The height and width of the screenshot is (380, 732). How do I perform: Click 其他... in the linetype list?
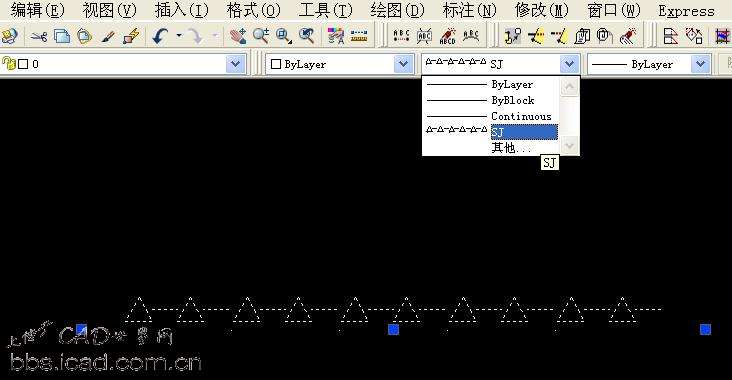511,148
